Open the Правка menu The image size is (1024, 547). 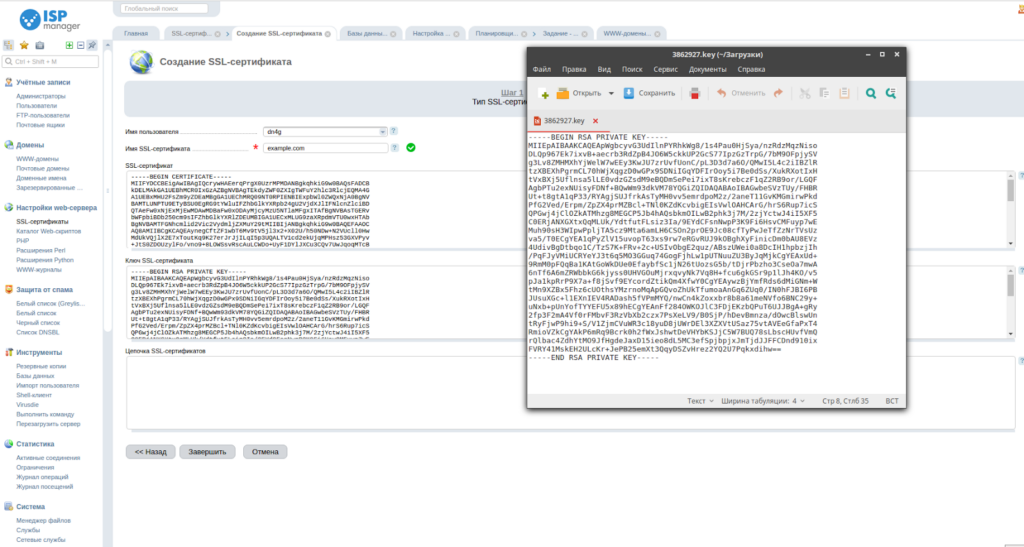click(x=574, y=69)
